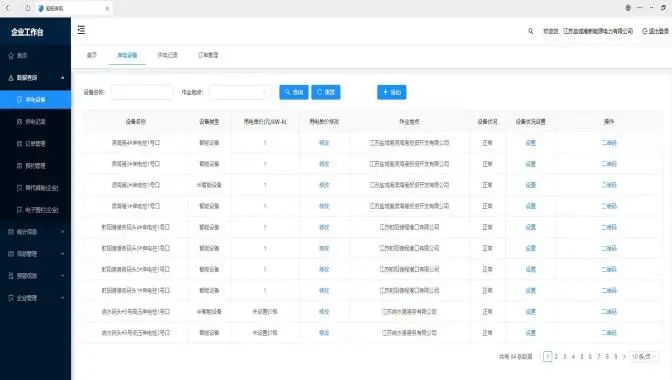
Task: Click the blue 添加 add button
Action: [x=392, y=92]
